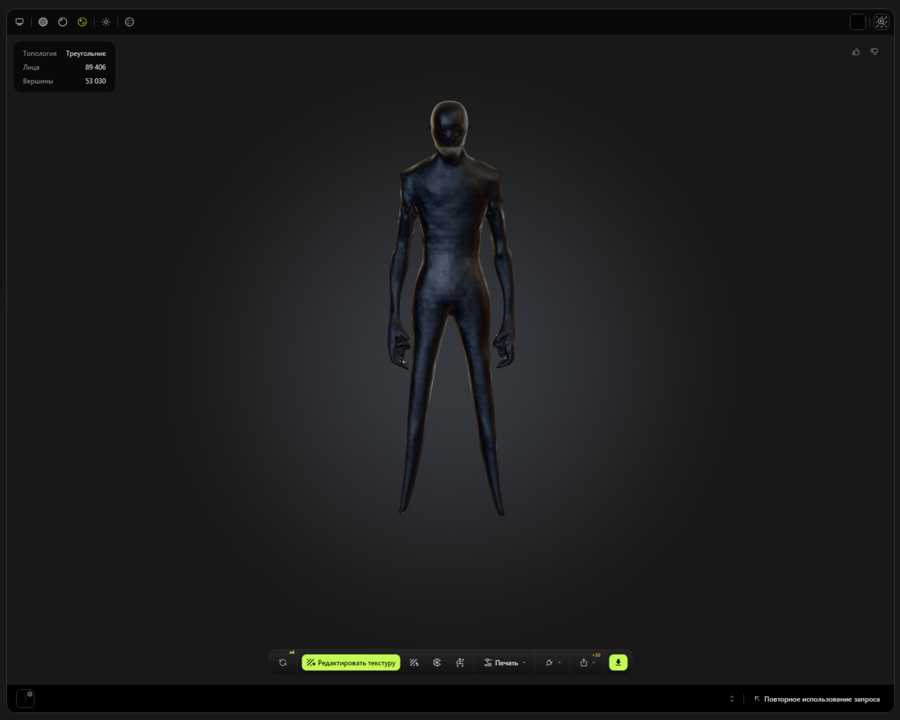Click the small thumbnail at bottom left
The width and height of the screenshot is (900, 720).
click(25, 699)
